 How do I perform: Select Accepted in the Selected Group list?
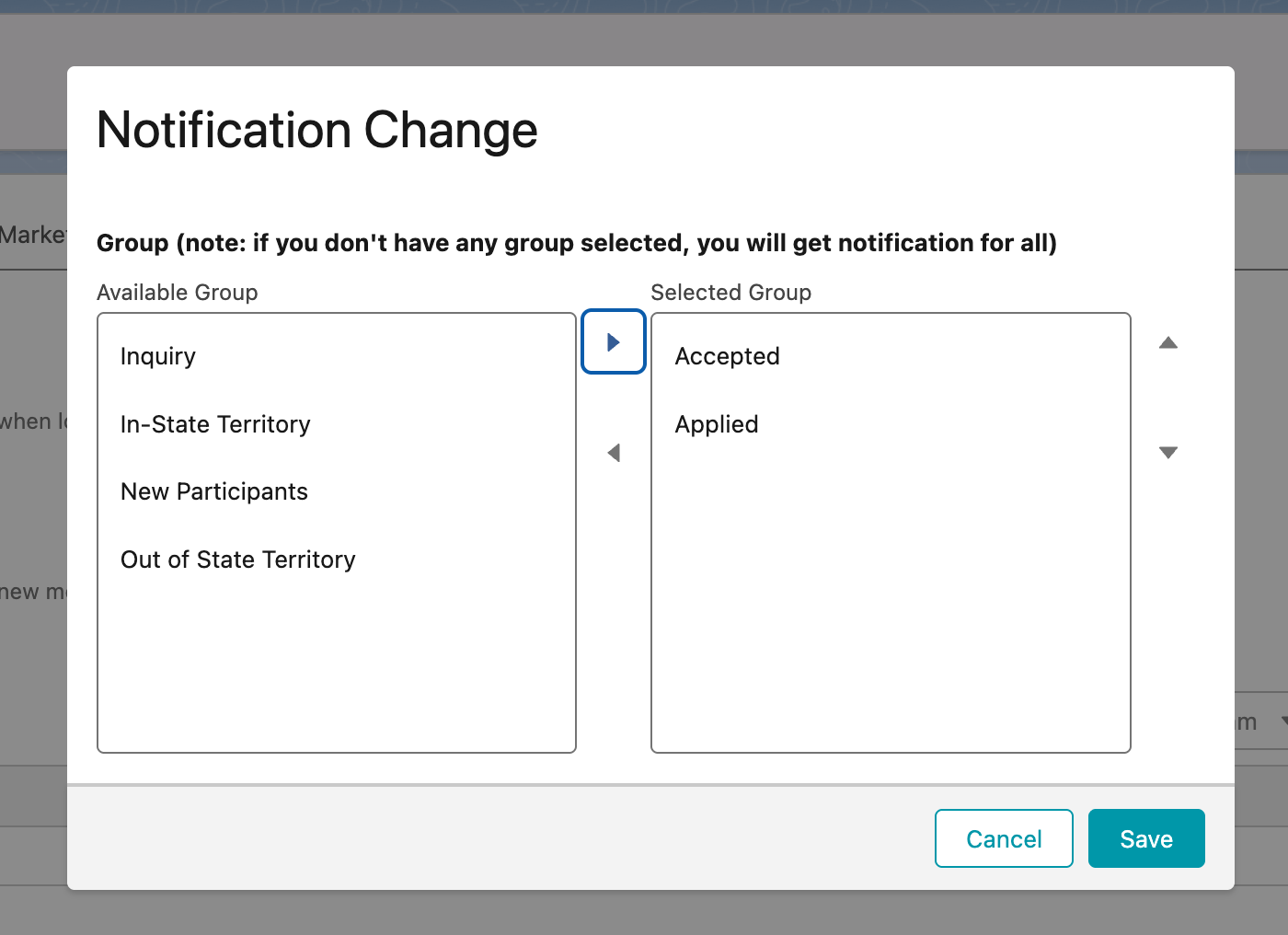(x=727, y=356)
